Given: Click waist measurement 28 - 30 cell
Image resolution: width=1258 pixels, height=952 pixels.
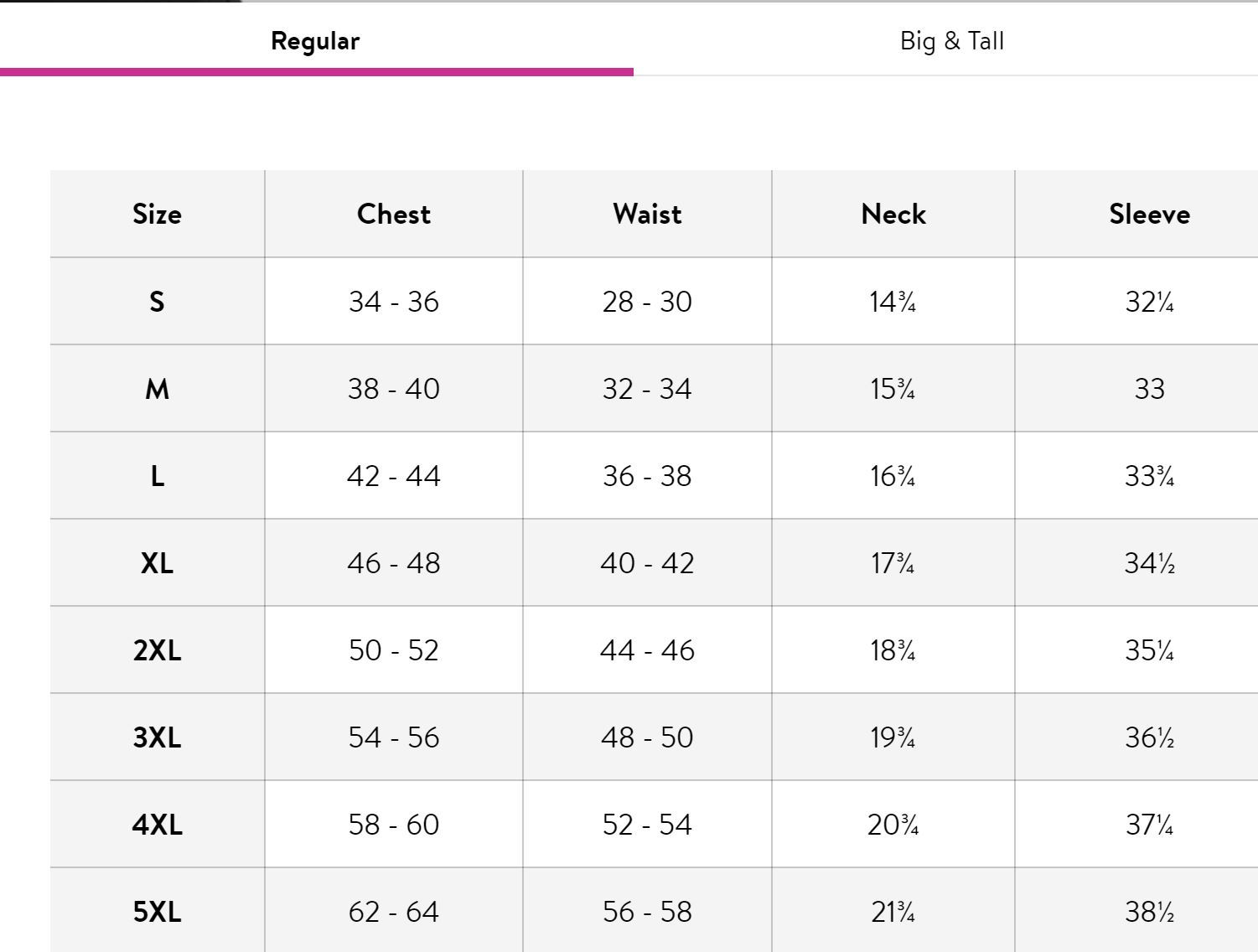Looking at the screenshot, I should click(x=647, y=302).
